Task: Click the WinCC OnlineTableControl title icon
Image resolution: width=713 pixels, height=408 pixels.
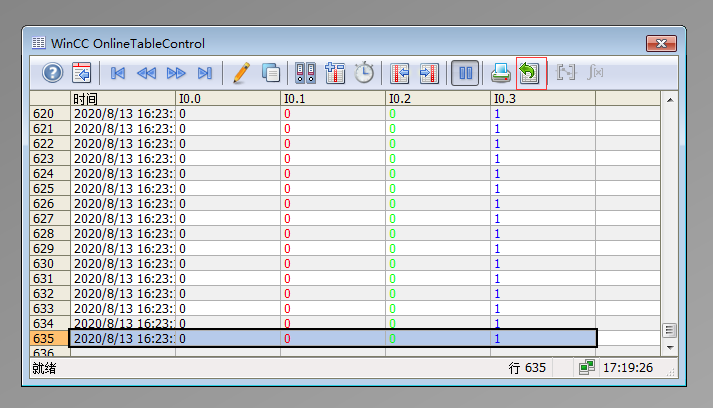Action: click(x=39, y=43)
